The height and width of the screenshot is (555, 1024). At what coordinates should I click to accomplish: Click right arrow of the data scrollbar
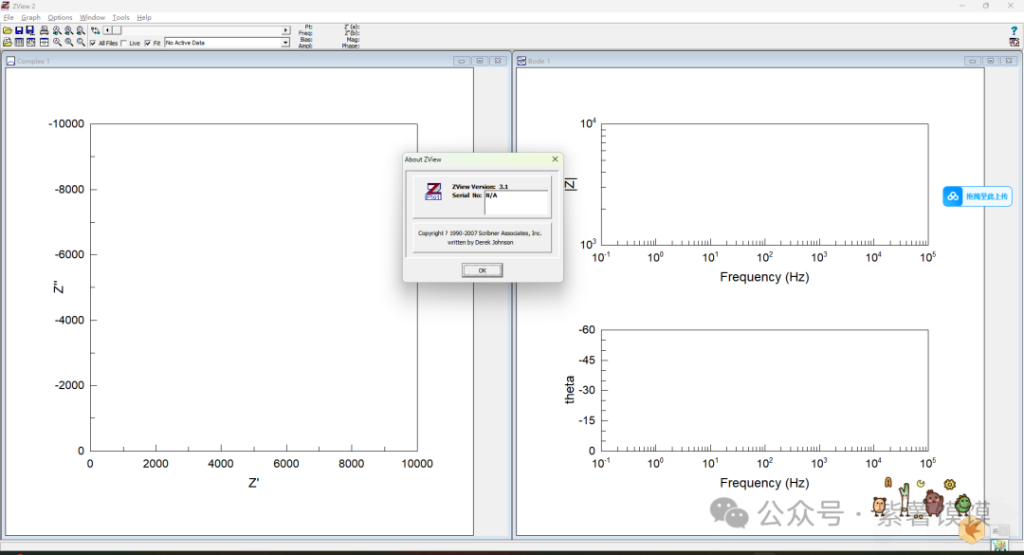coord(286,31)
